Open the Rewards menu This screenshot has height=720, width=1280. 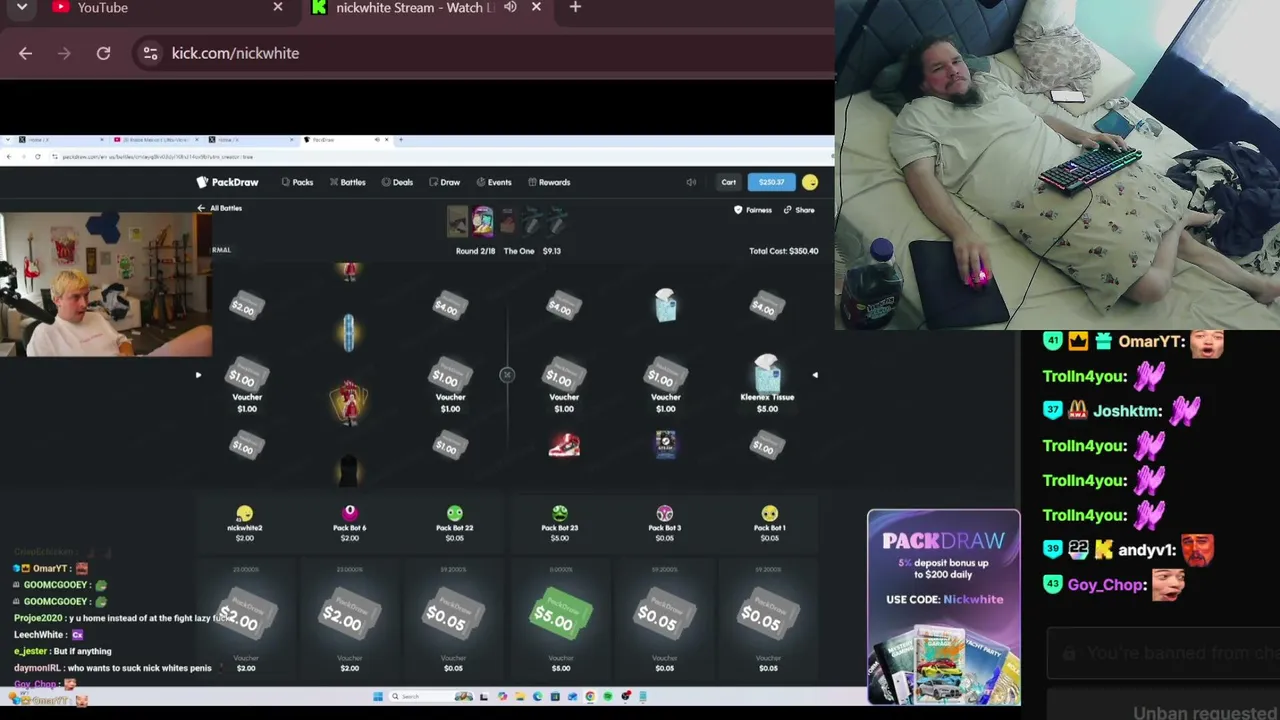(x=549, y=182)
